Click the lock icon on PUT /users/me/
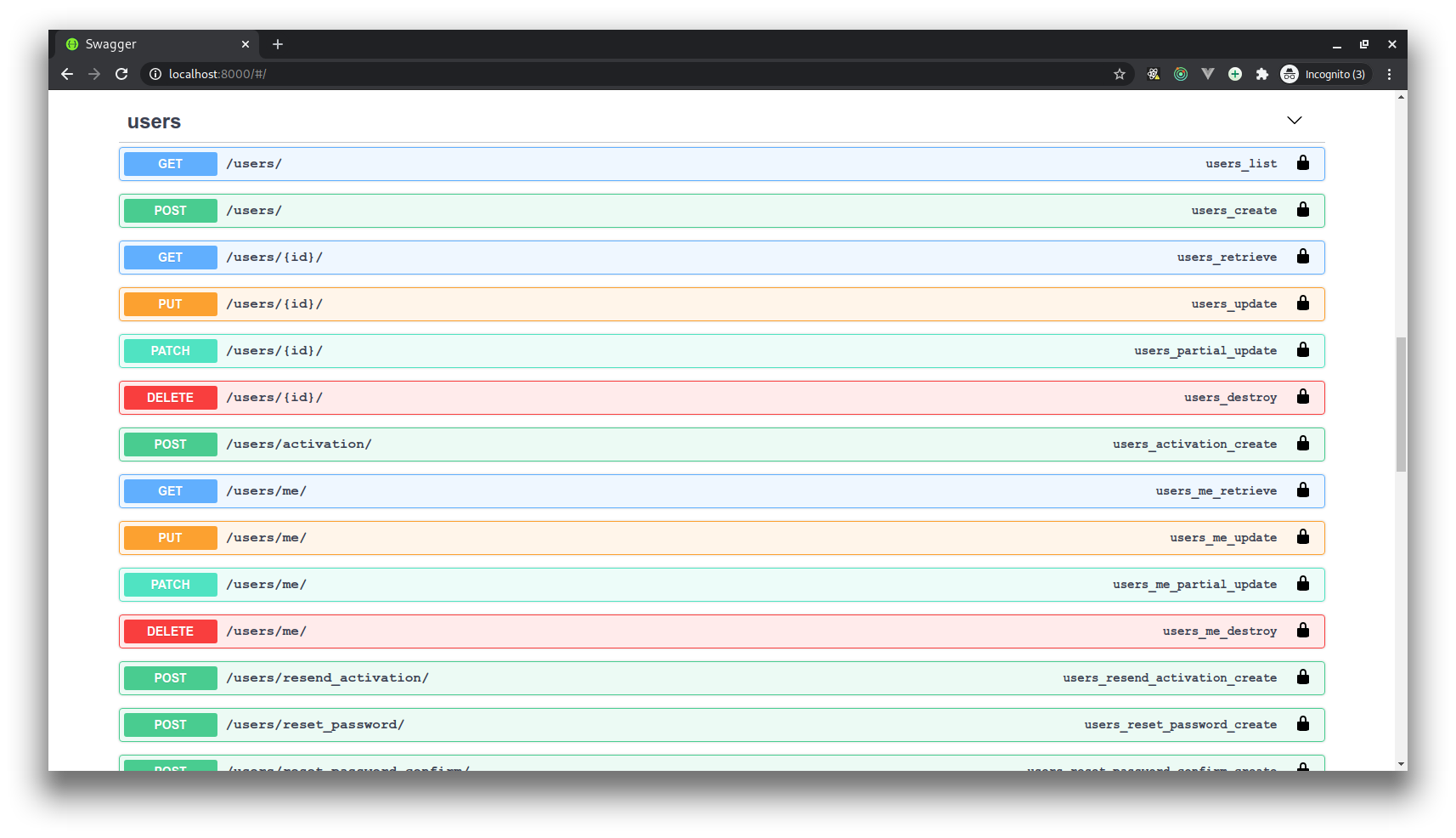 1302,536
